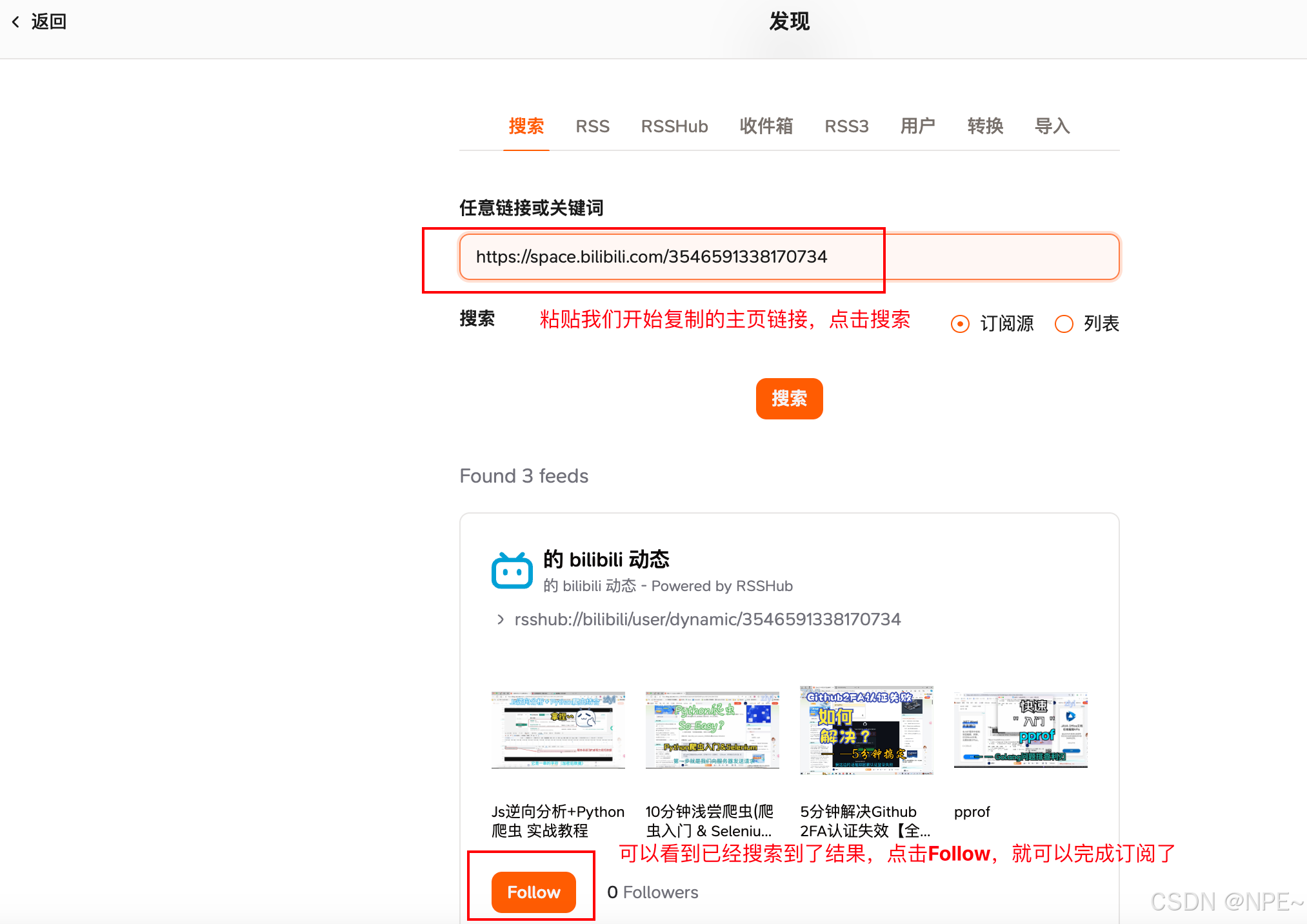This screenshot has width=1307, height=924.
Task: Click the Follow button
Action: point(533,892)
